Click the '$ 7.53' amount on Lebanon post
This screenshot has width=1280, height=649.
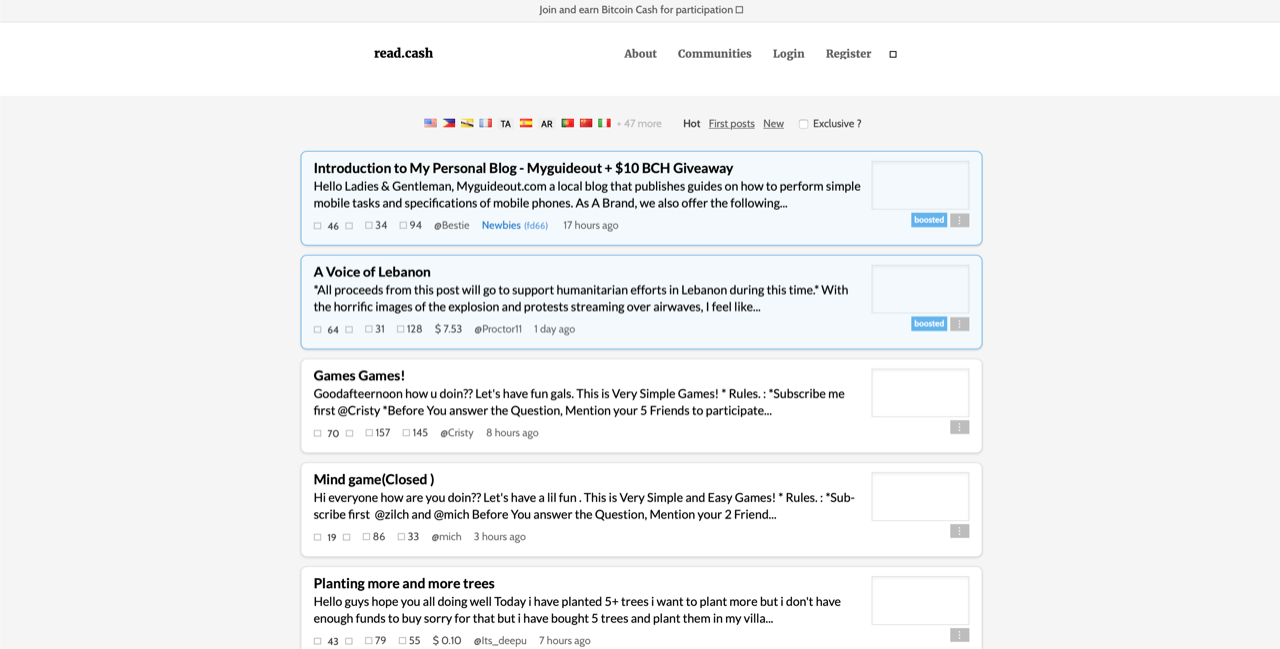(x=448, y=329)
